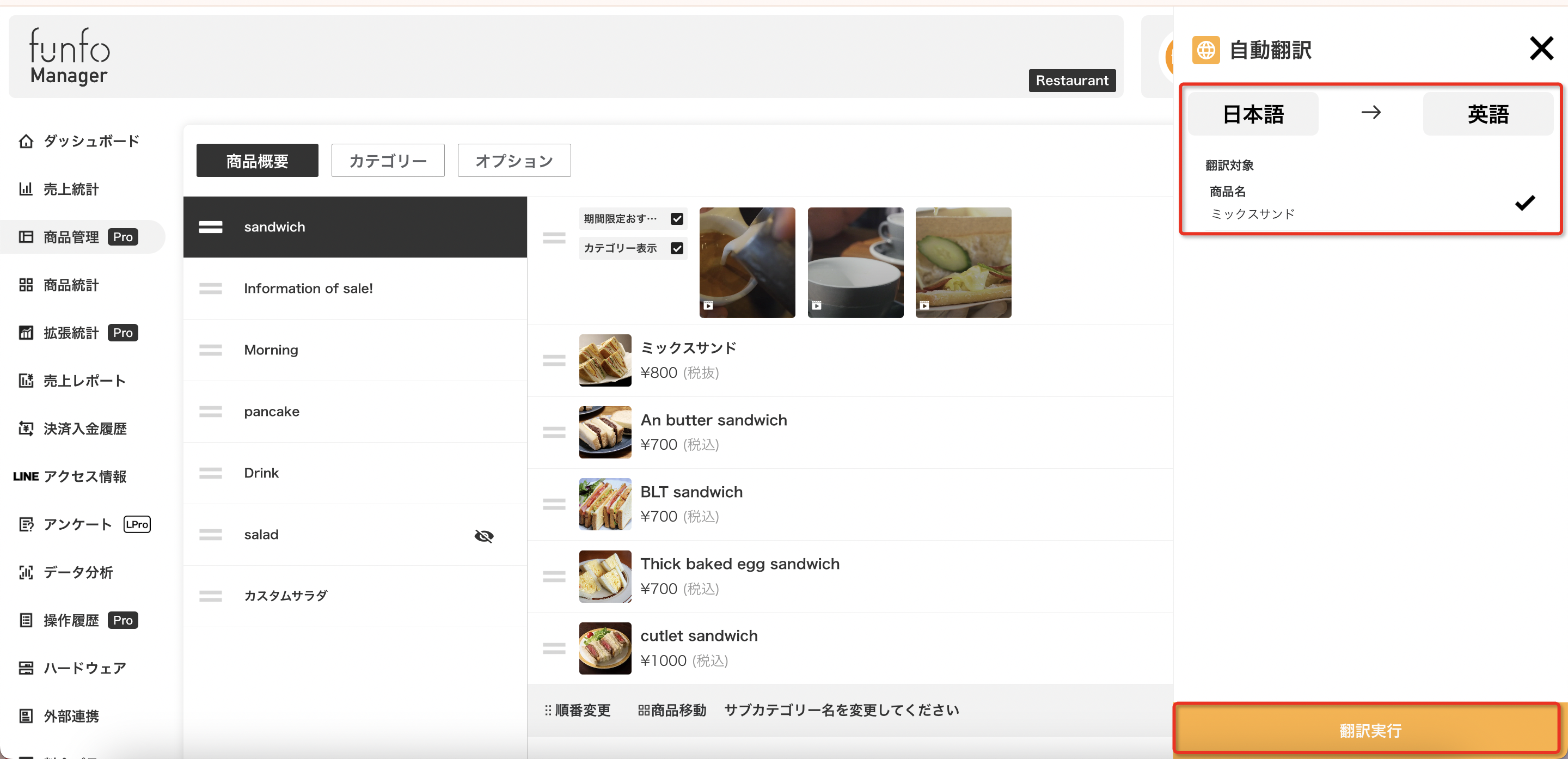Viewport: 1568px width, 759px height.
Task: Click the ハードウェア server icon
Action: coord(26,668)
